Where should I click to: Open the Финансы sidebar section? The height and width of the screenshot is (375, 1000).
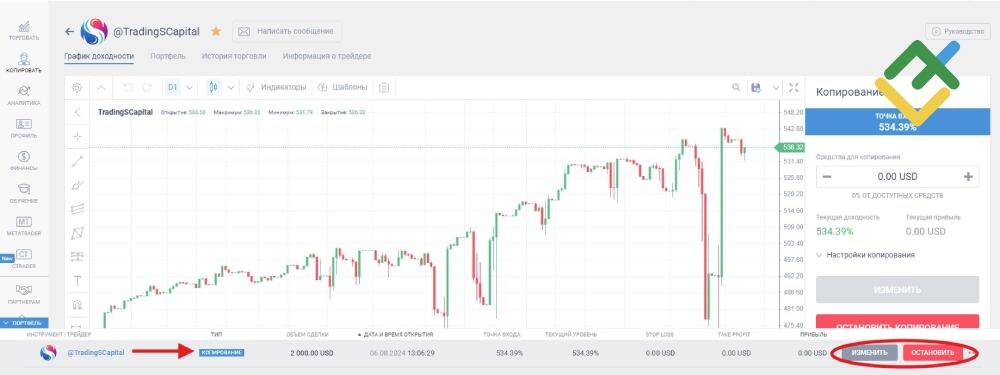coord(24,161)
